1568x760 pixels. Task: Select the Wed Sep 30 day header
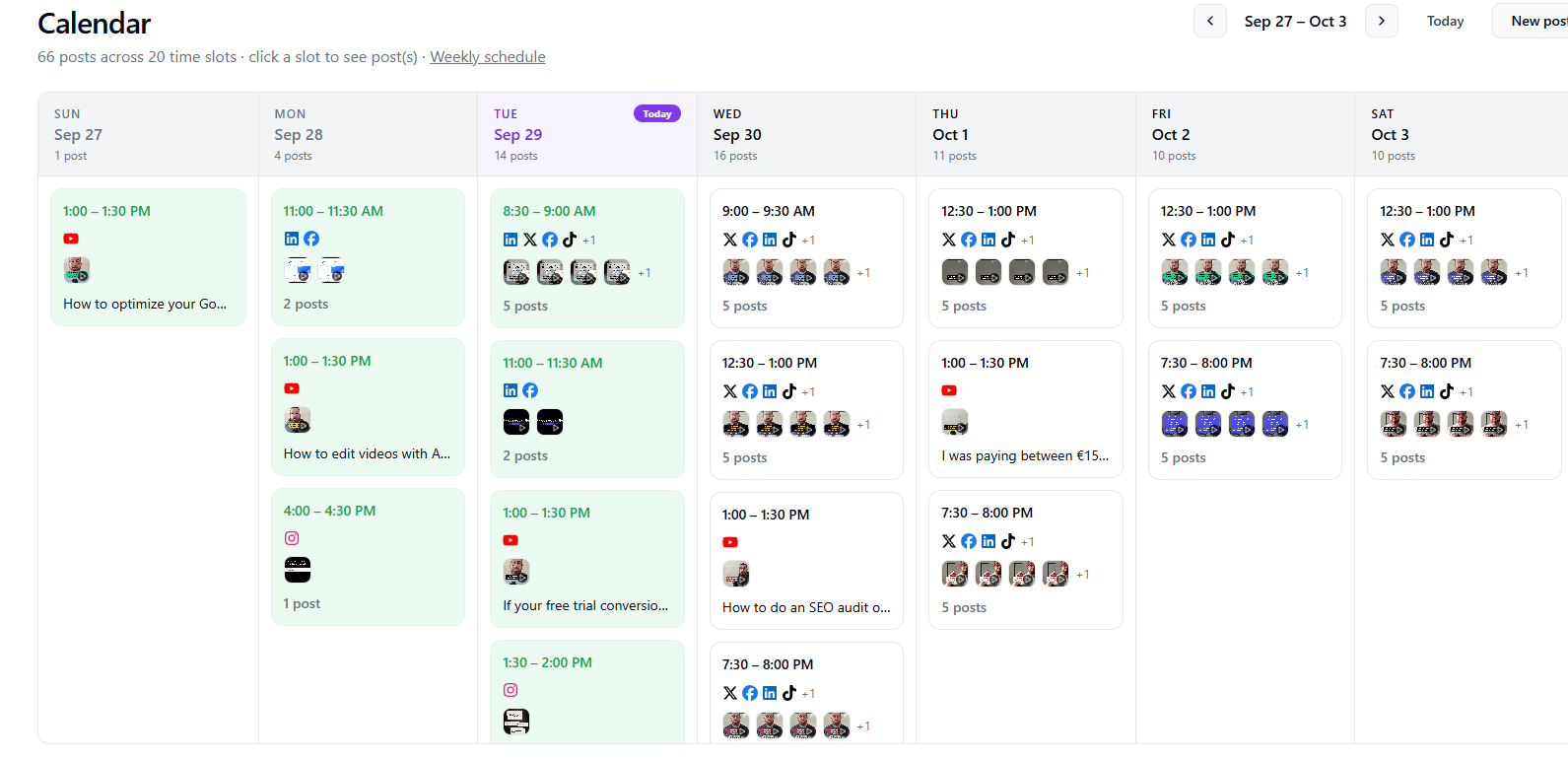(x=807, y=134)
